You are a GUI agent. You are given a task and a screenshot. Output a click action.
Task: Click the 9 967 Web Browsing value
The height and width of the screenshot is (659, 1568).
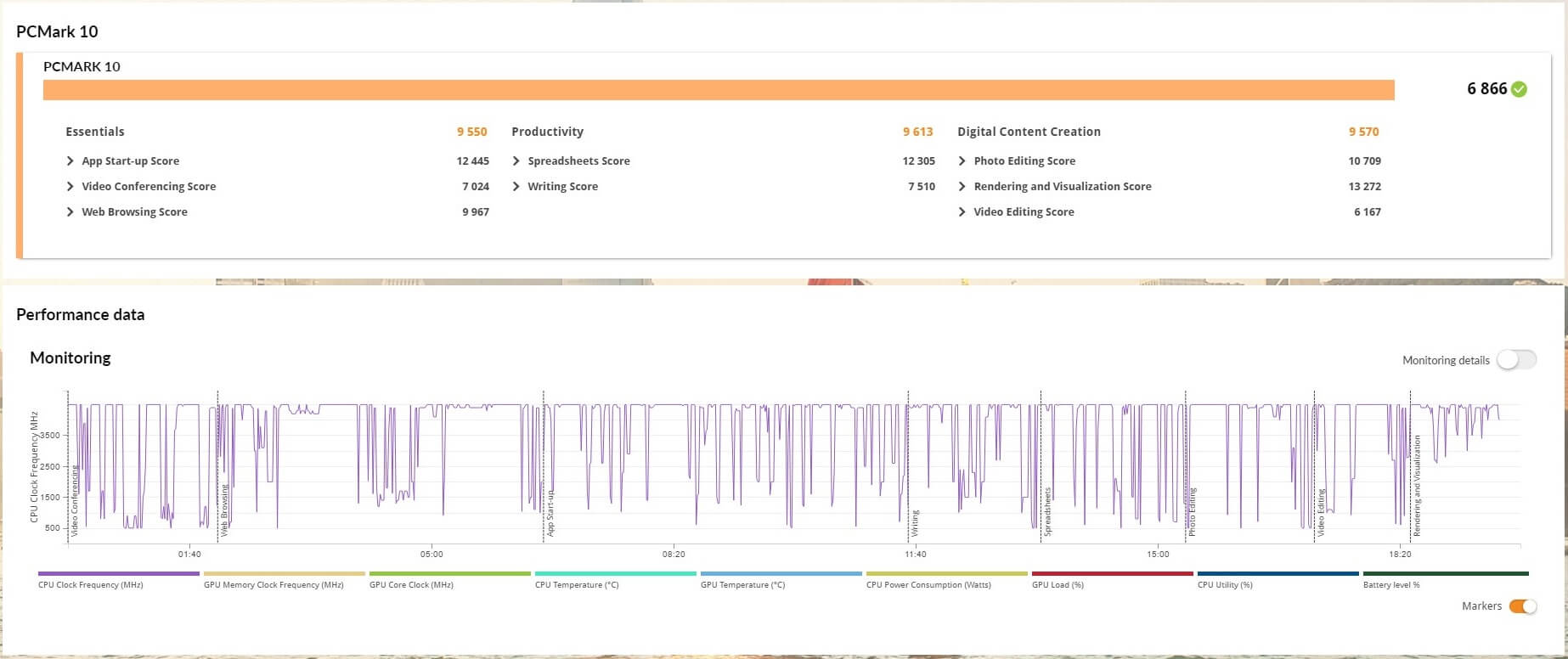click(x=476, y=211)
